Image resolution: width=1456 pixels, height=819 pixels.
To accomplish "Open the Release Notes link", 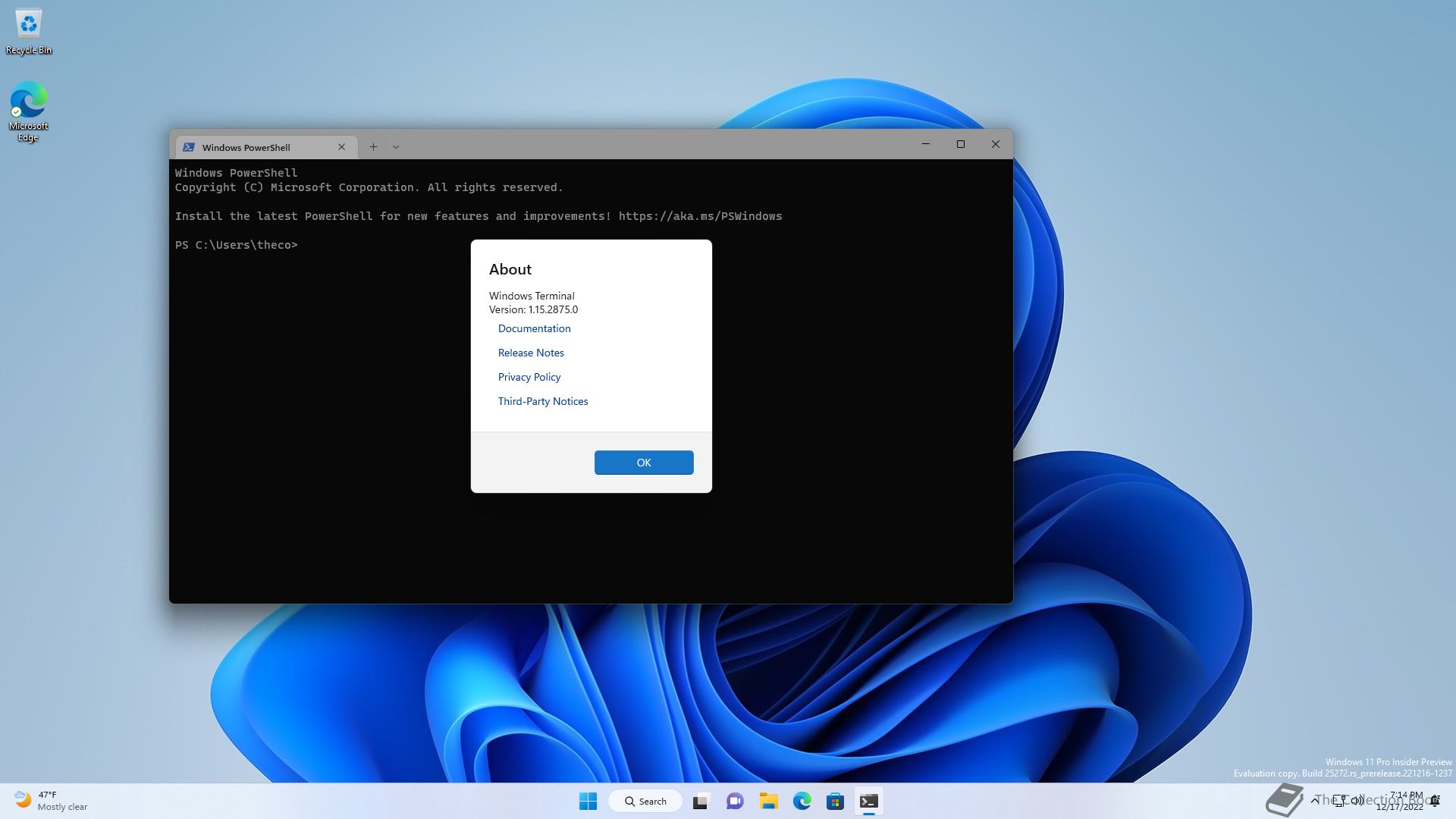I will pos(531,353).
